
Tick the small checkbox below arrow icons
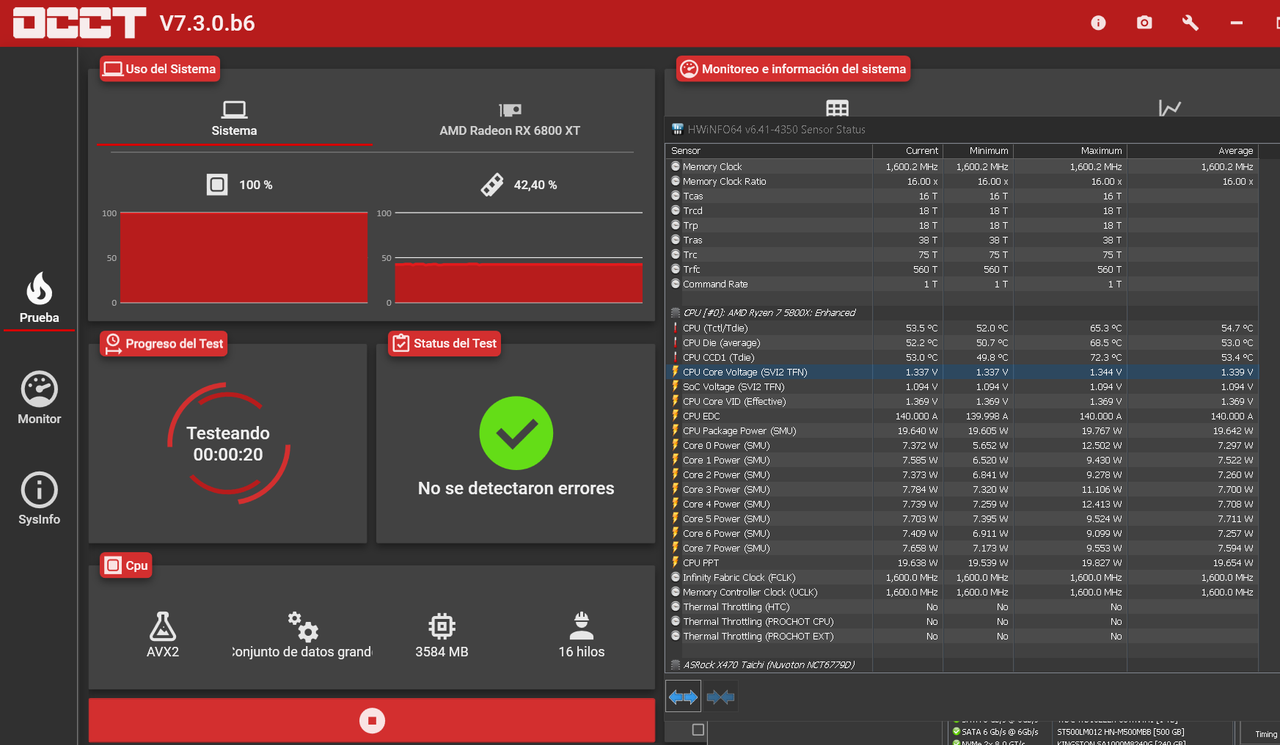point(698,730)
